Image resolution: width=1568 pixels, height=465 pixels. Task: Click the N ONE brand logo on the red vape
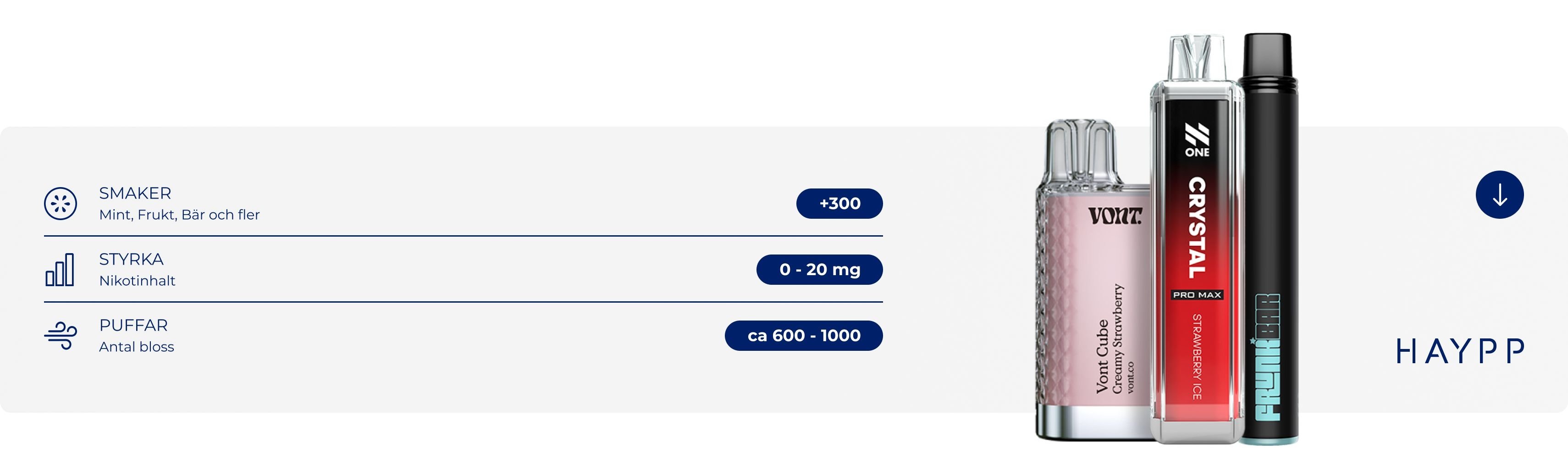click(x=1197, y=140)
